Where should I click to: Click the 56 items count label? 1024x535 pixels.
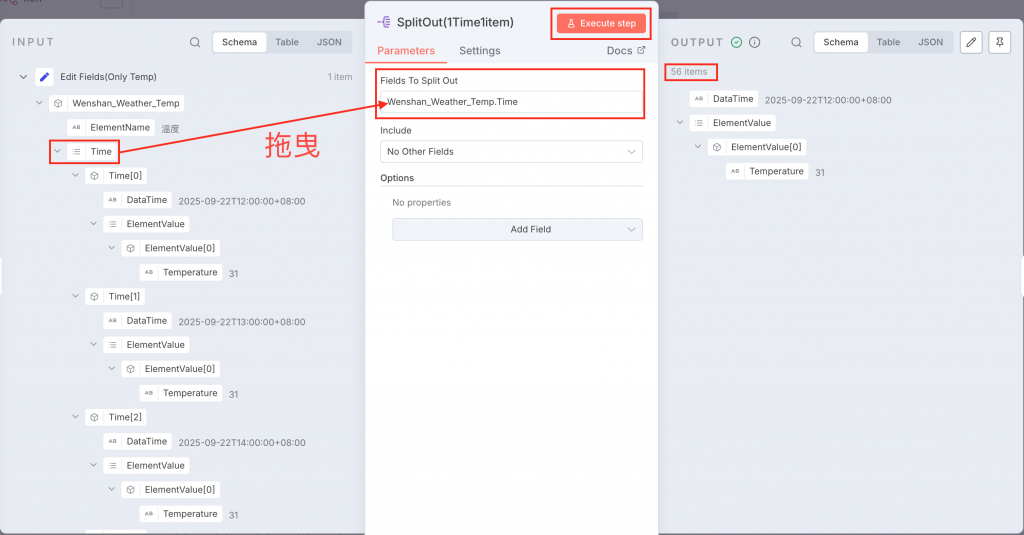click(x=689, y=72)
